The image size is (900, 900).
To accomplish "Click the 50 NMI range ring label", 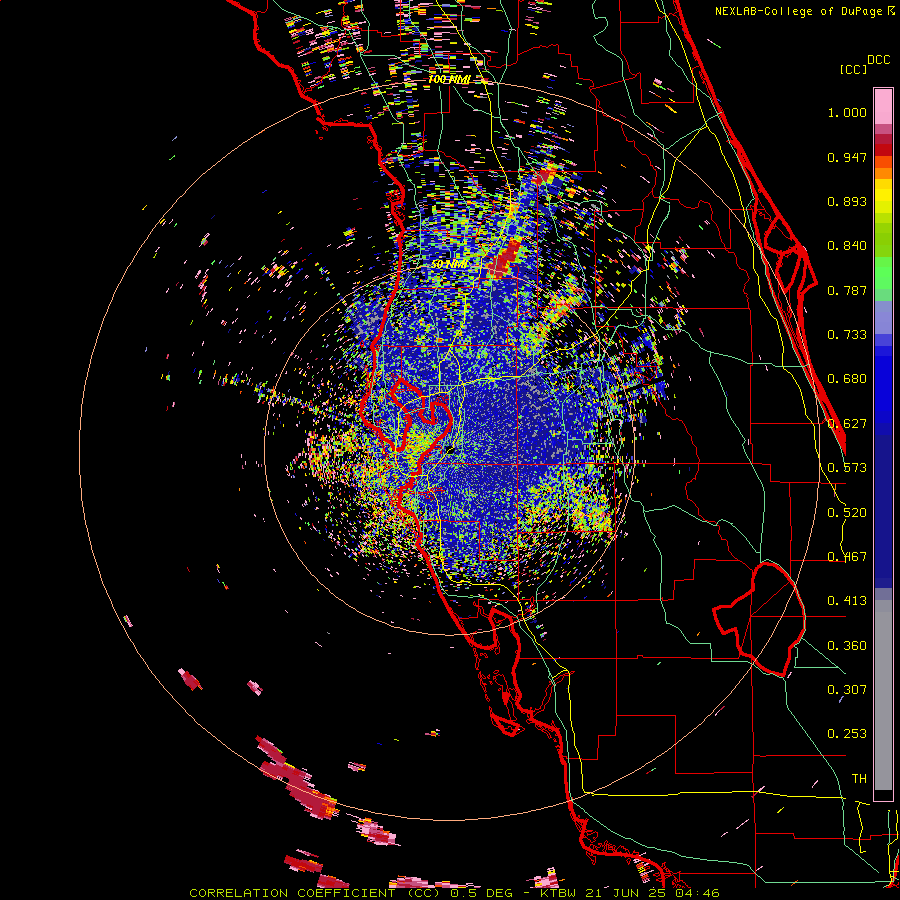I will click(x=449, y=264).
